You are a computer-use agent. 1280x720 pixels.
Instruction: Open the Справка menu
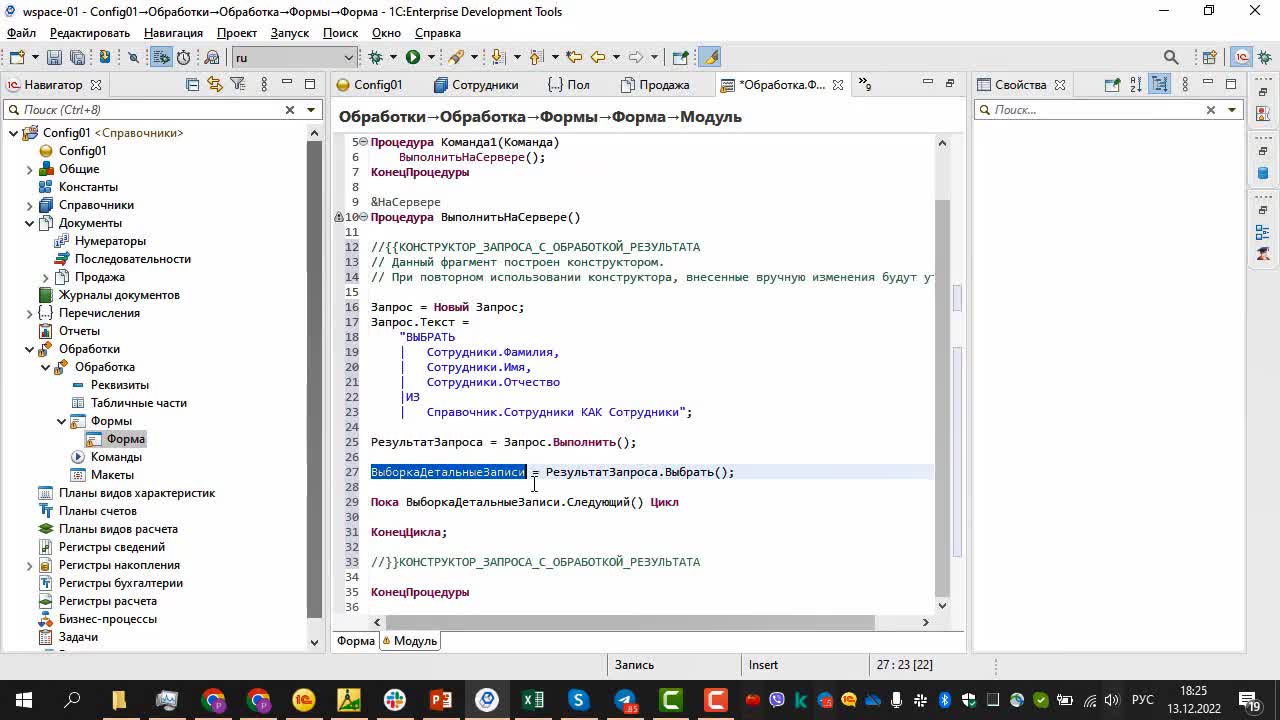(x=438, y=33)
